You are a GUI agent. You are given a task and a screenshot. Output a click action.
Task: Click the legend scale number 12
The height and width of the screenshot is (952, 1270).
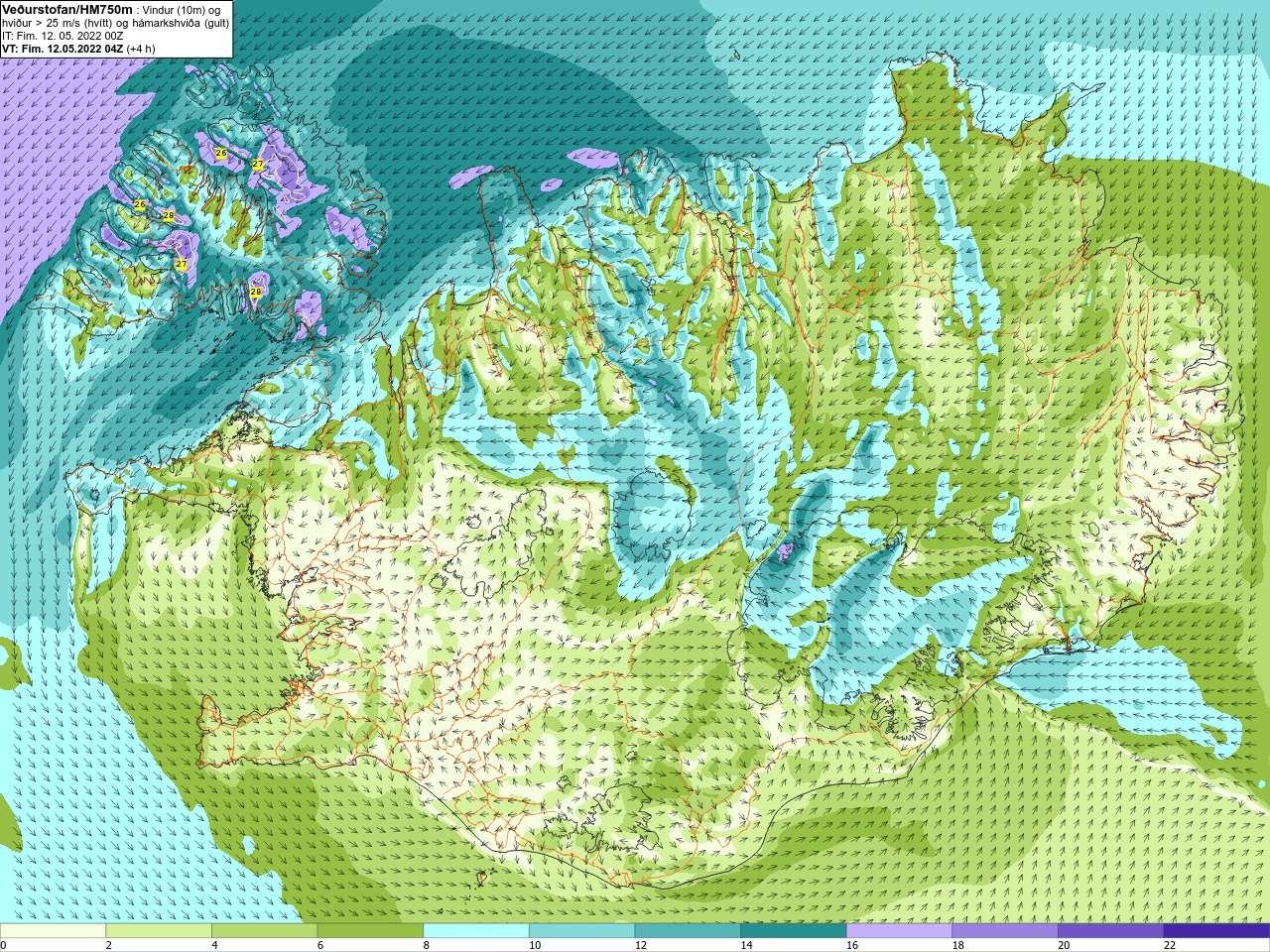tap(640, 945)
